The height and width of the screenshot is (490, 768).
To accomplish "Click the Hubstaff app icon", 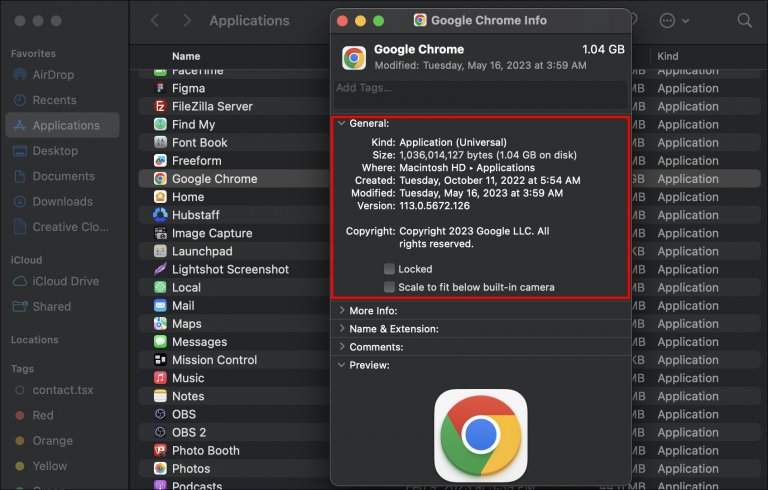I will pyautogui.click(x=160, y=215).
